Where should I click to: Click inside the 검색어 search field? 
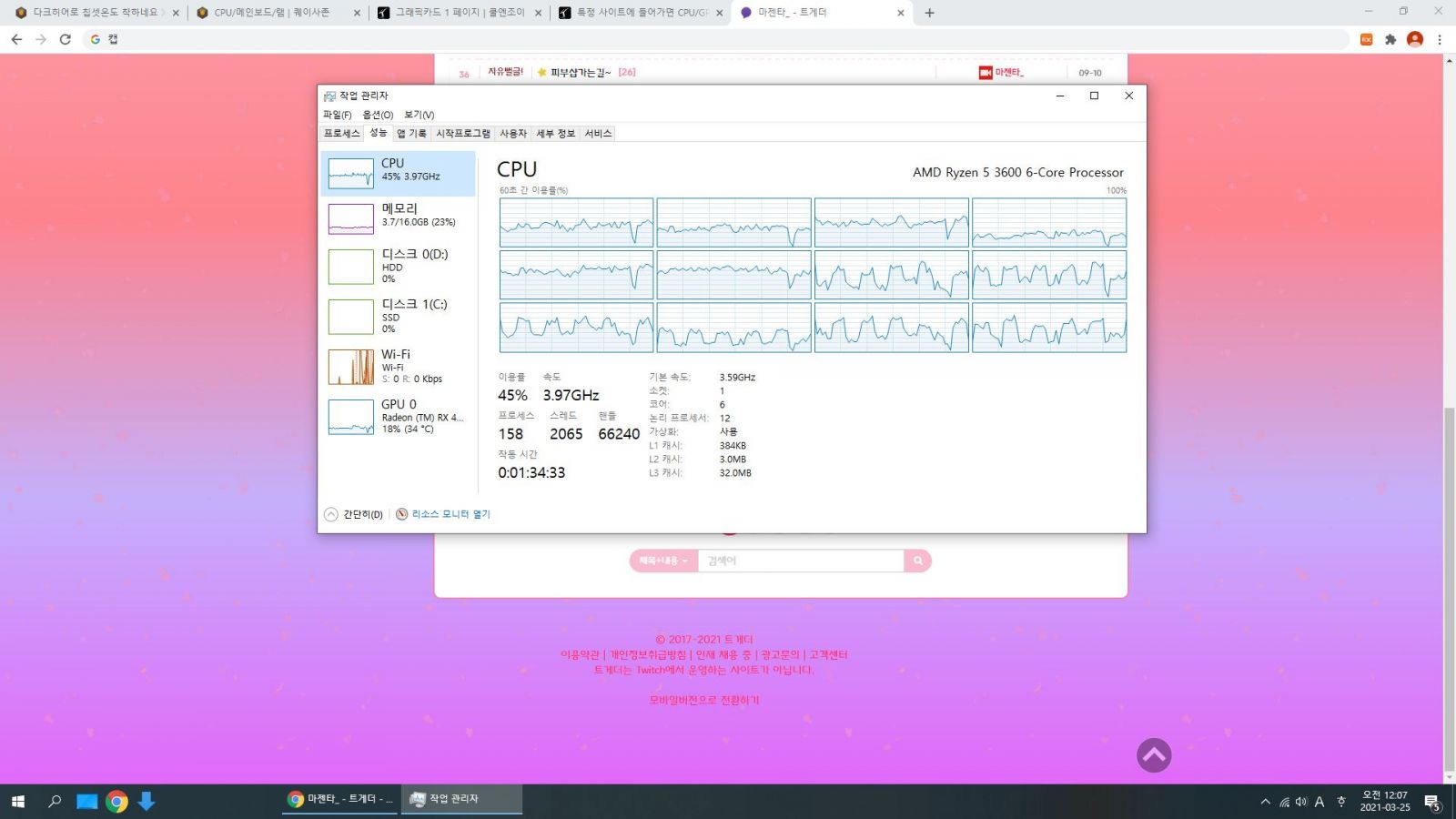tap(801, 561)
